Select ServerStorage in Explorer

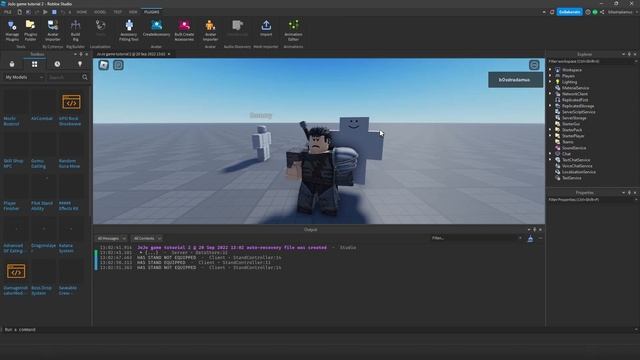pos(574,118)
